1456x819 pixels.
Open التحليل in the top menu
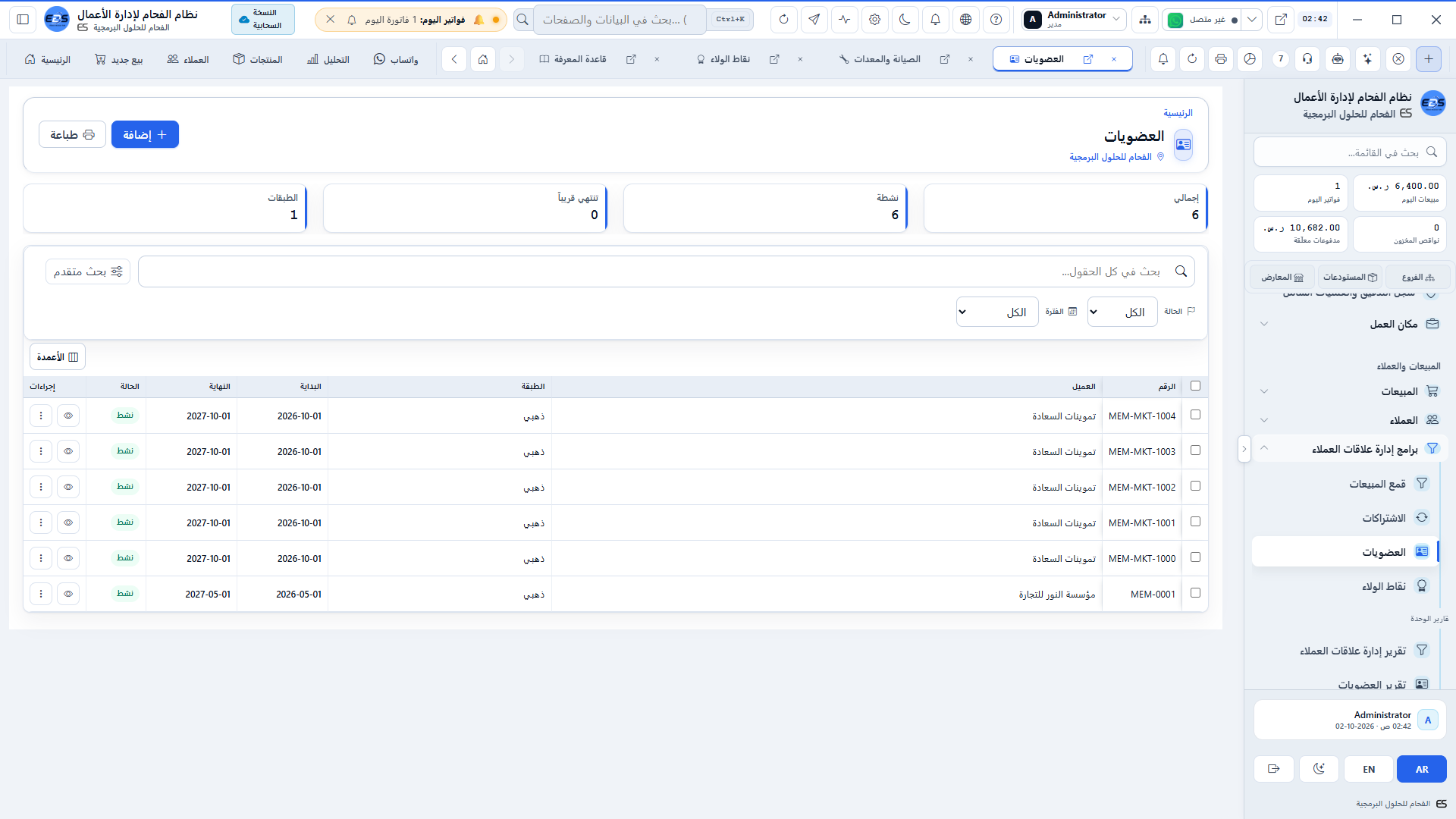(328, 59)
